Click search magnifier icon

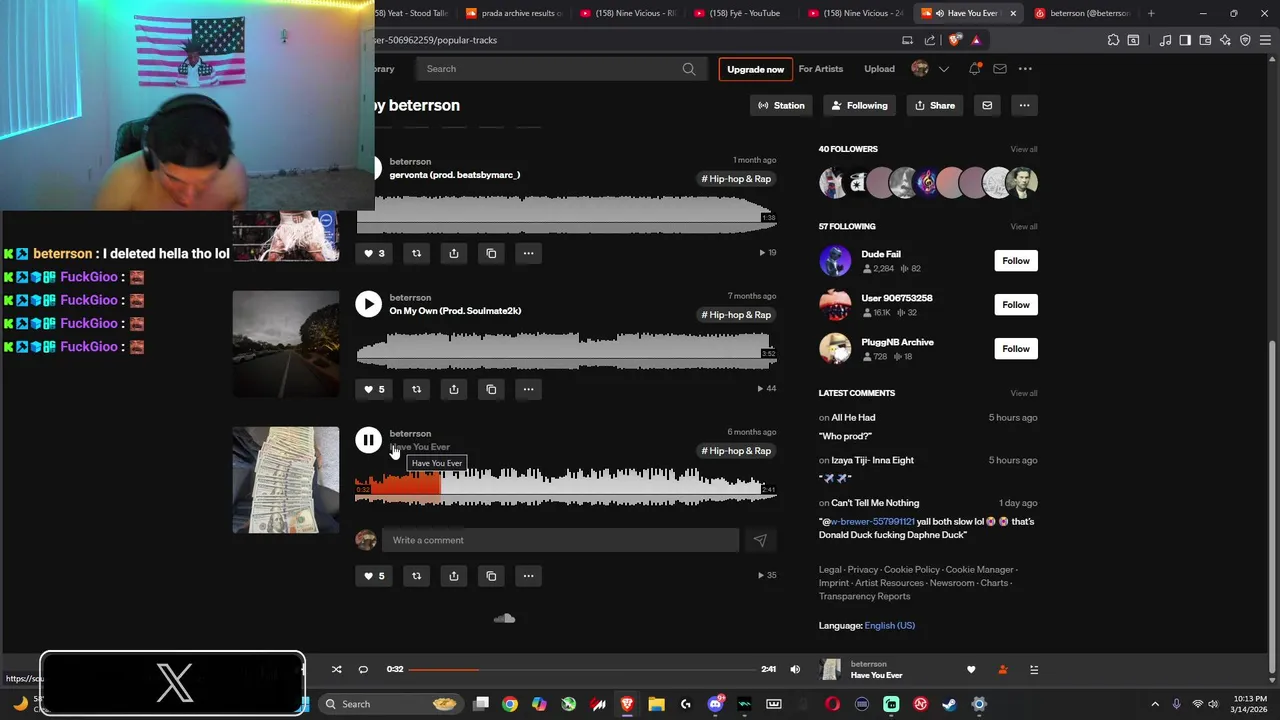689,69
